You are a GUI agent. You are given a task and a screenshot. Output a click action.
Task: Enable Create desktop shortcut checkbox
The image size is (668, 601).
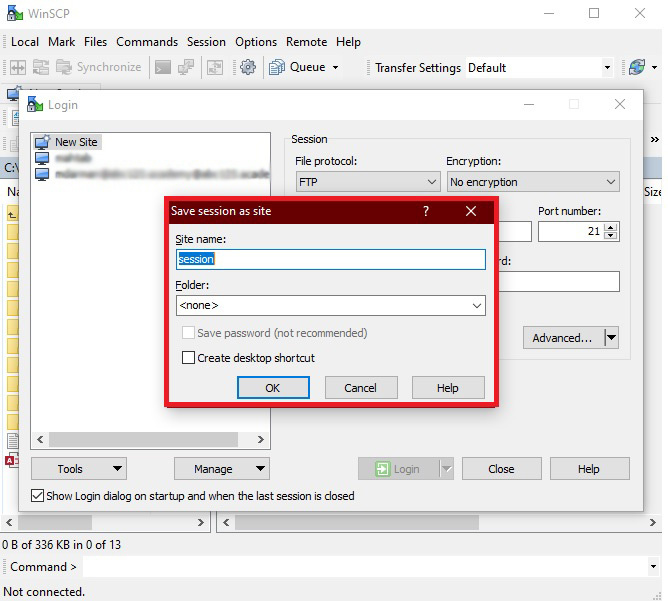188,358
